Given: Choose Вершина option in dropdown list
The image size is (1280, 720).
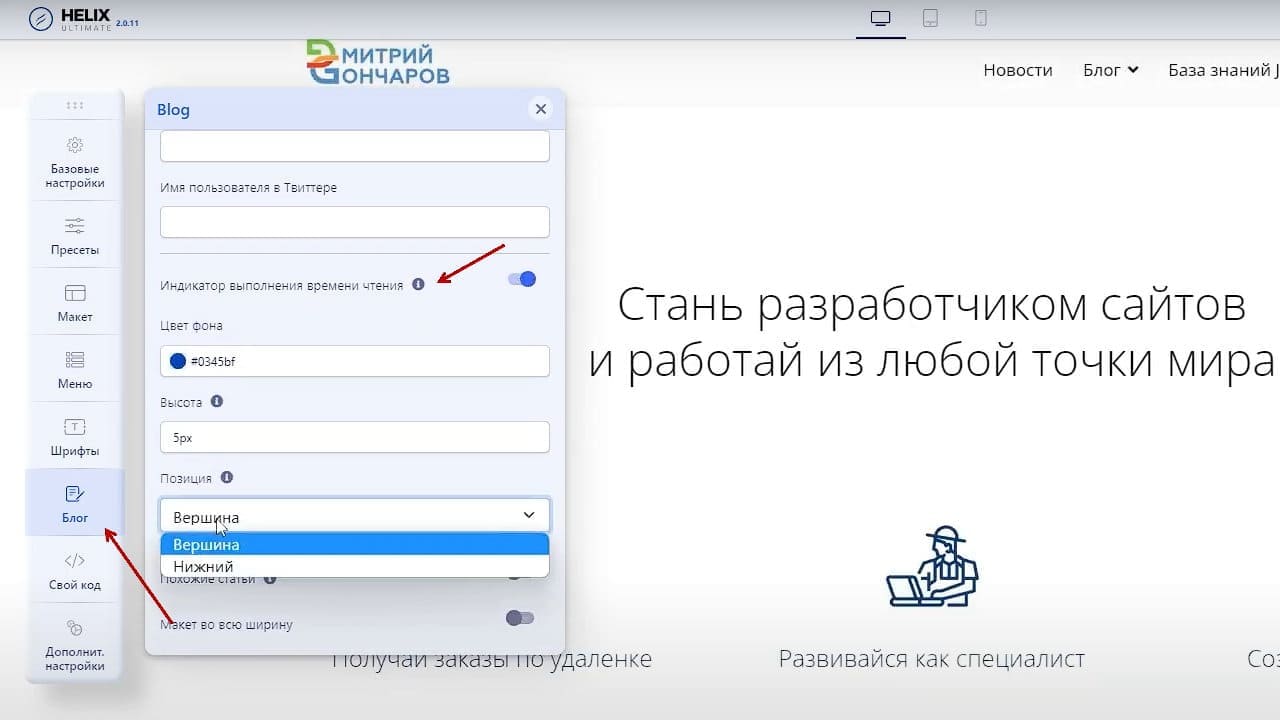Looking at the screenshot, I should 355,545.
